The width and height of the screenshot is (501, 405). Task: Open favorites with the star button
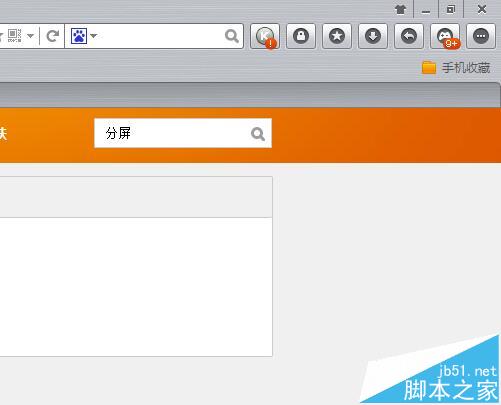point(337,36)
